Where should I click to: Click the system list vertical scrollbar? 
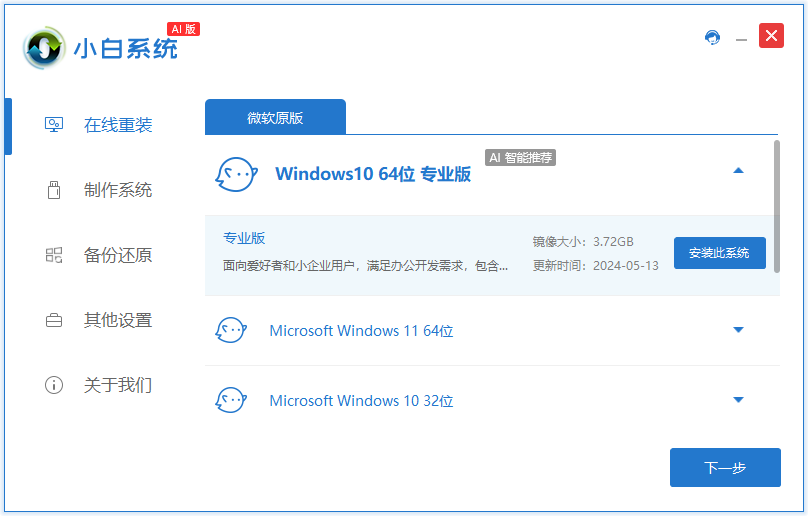coord(777,206)
